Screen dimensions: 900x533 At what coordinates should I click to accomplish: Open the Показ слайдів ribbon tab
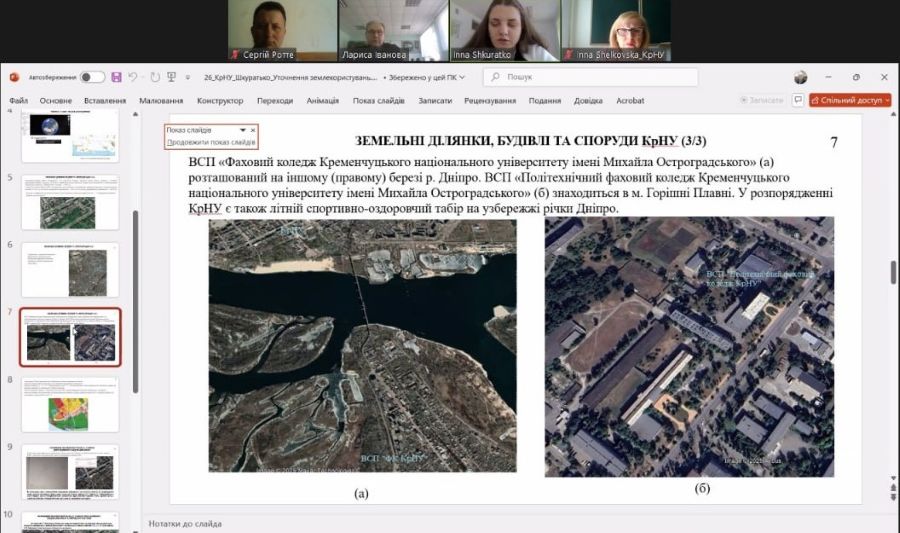[379, 100]
